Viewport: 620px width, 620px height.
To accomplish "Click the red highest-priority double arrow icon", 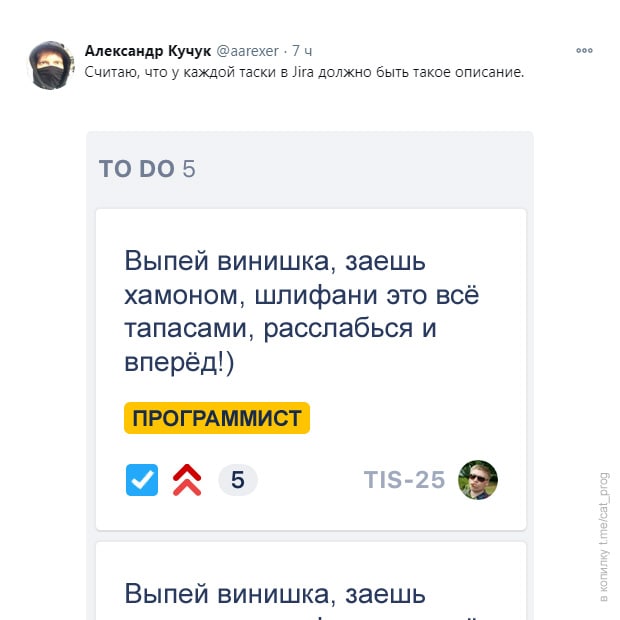I will (187, 480).
